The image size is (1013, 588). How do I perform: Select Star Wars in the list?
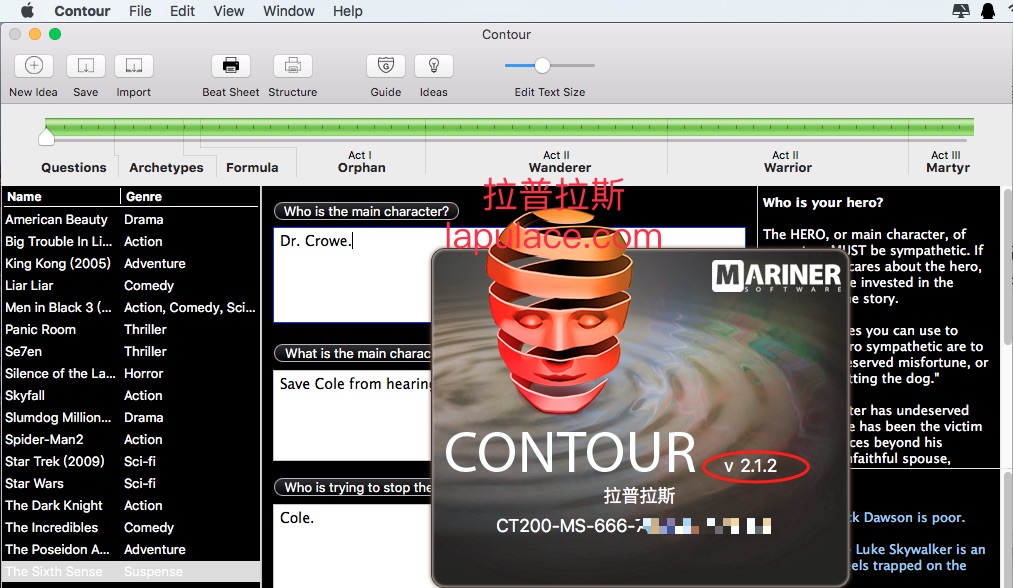(131, 483)
